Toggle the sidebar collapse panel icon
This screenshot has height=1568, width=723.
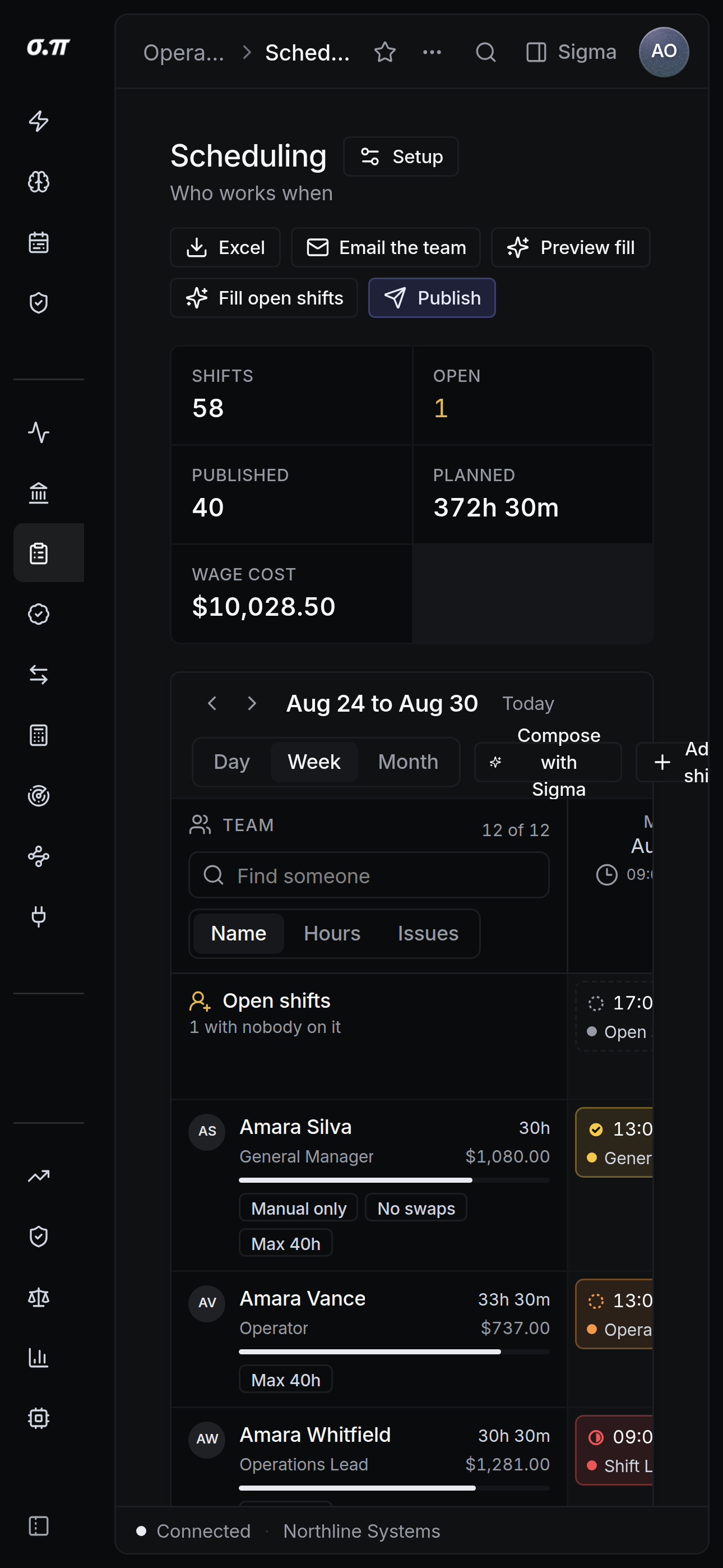(39, 1526)
